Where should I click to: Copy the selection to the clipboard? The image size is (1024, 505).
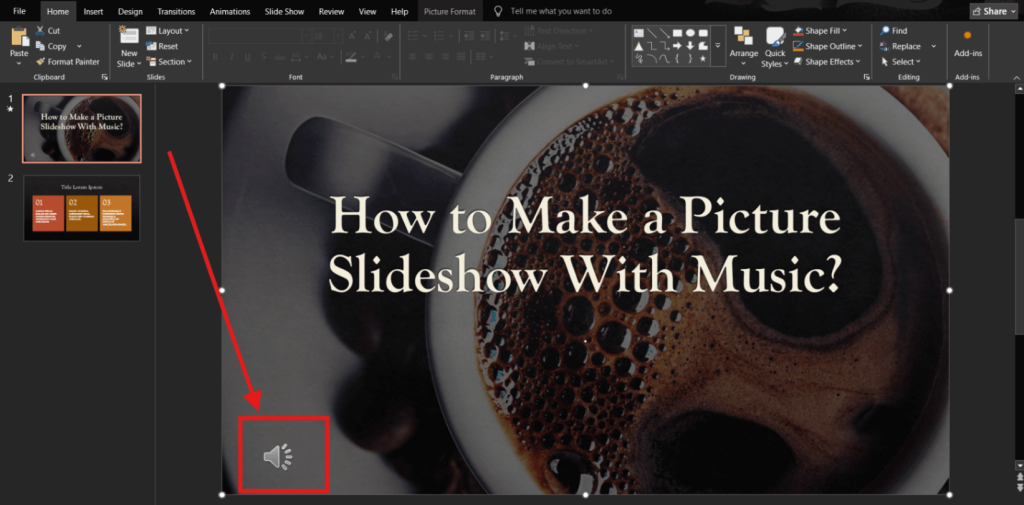tap(51, 46)
